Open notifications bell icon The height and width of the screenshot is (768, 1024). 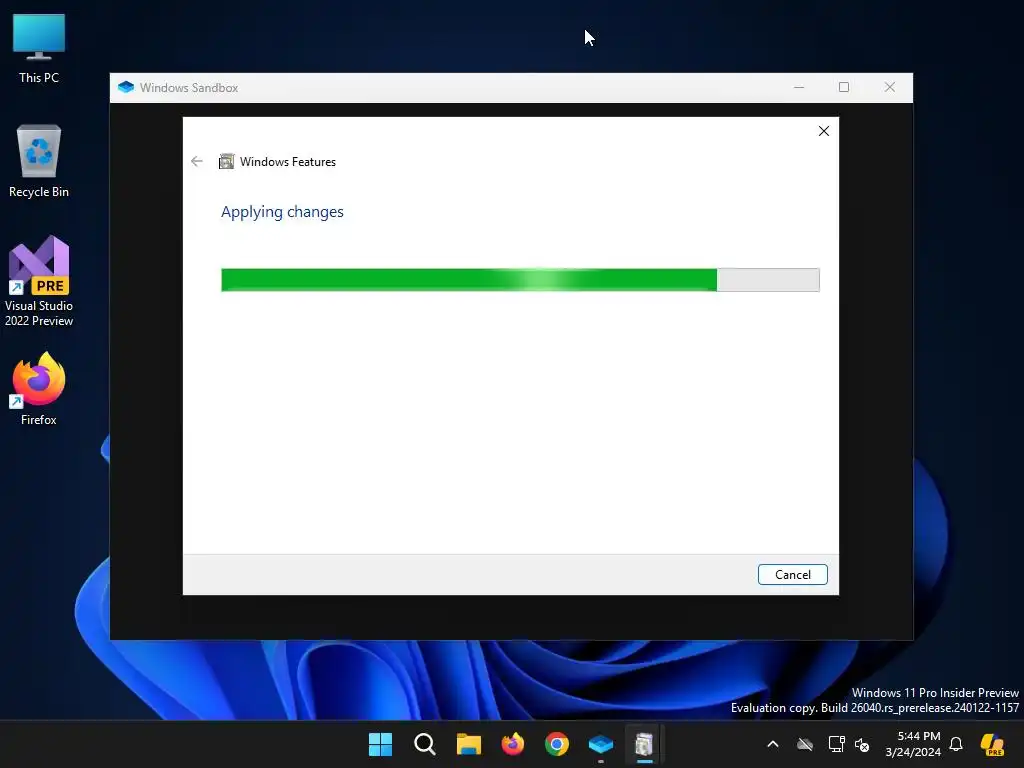click(956, 744)
